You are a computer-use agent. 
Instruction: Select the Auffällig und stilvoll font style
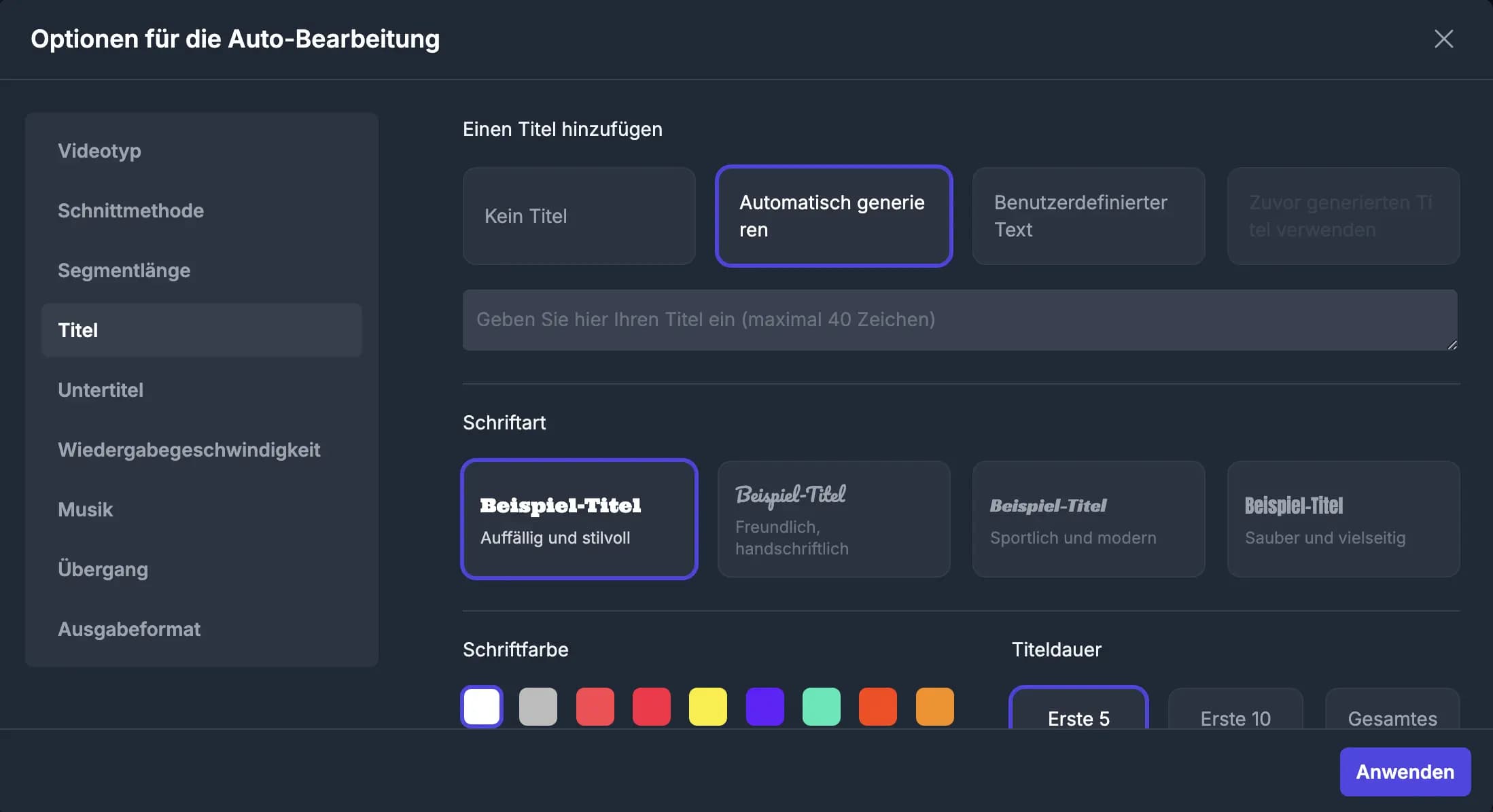[x=579, y=519]
